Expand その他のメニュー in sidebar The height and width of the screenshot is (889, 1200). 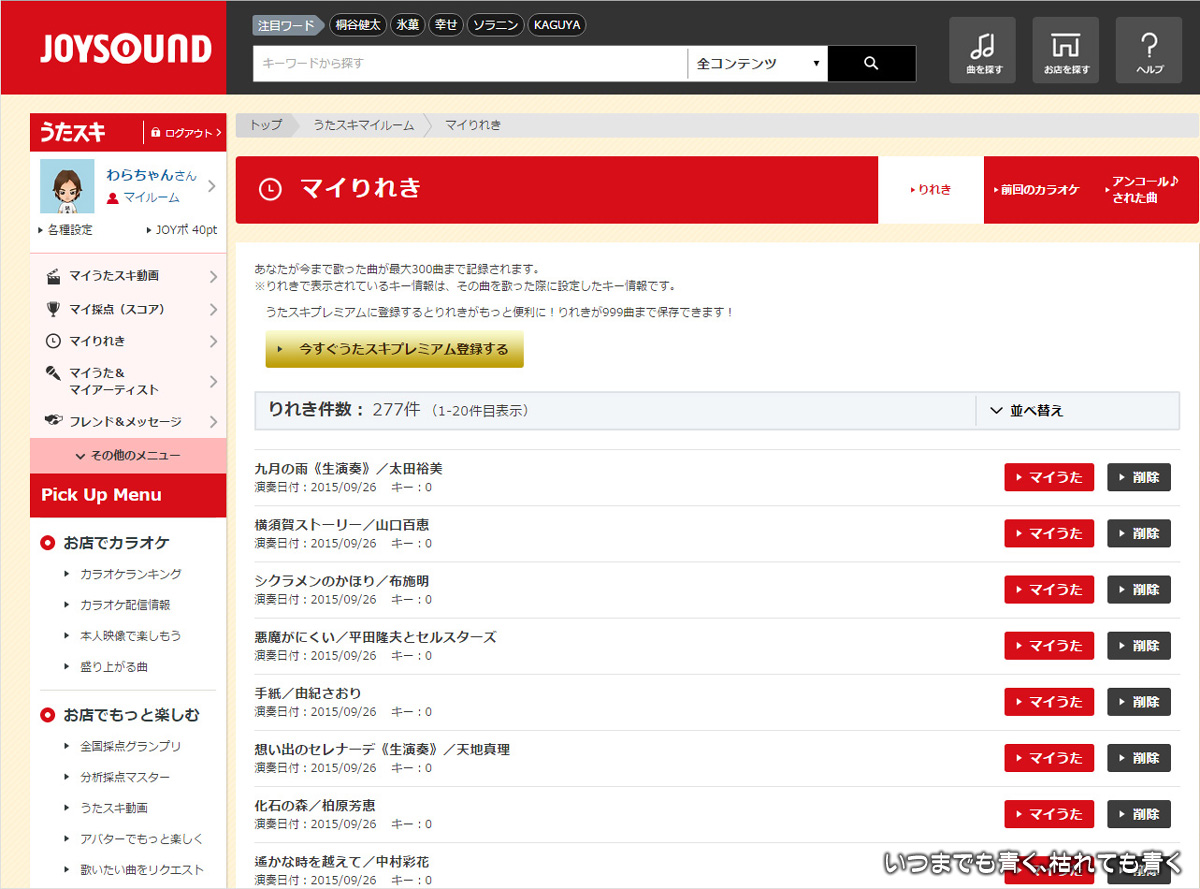(128, 456)
